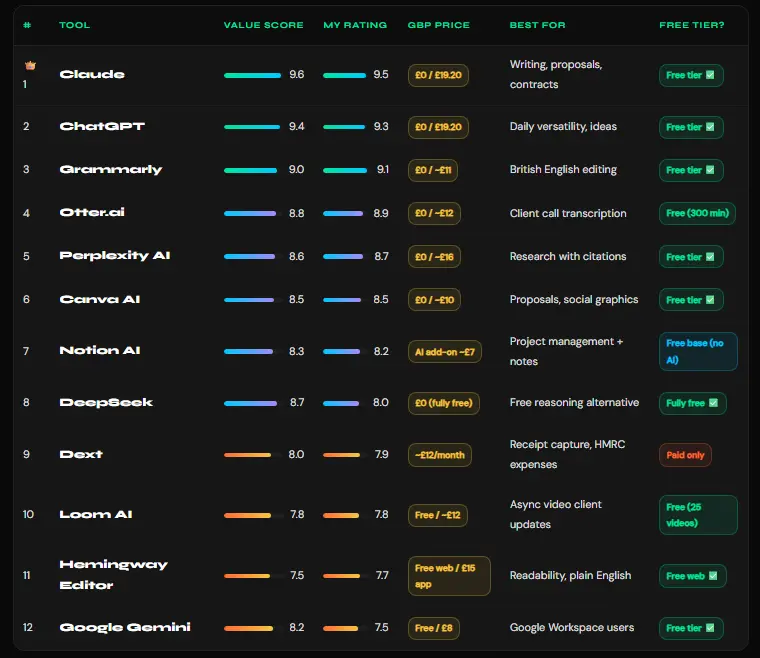This screenshot has height=658, width=760.
Task: Click Claude's 9.5 rating value
Action: (x=381, y=75)
